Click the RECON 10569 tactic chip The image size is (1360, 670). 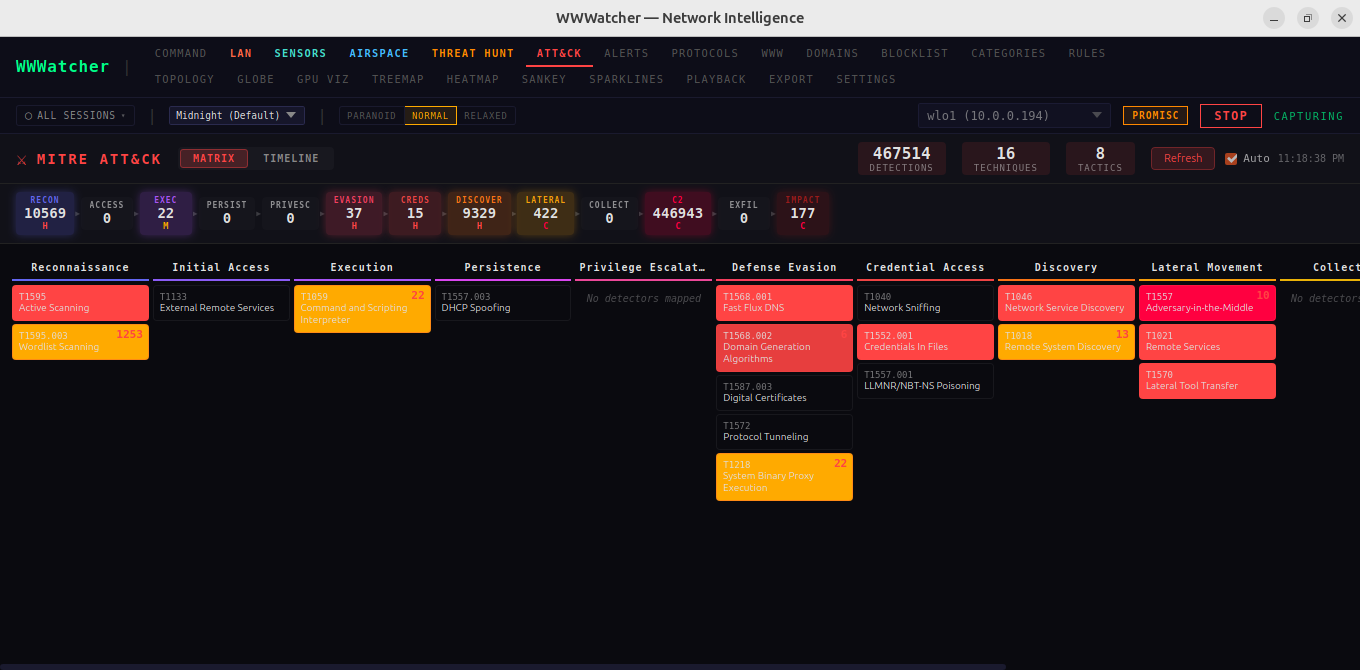click(45, 213)
